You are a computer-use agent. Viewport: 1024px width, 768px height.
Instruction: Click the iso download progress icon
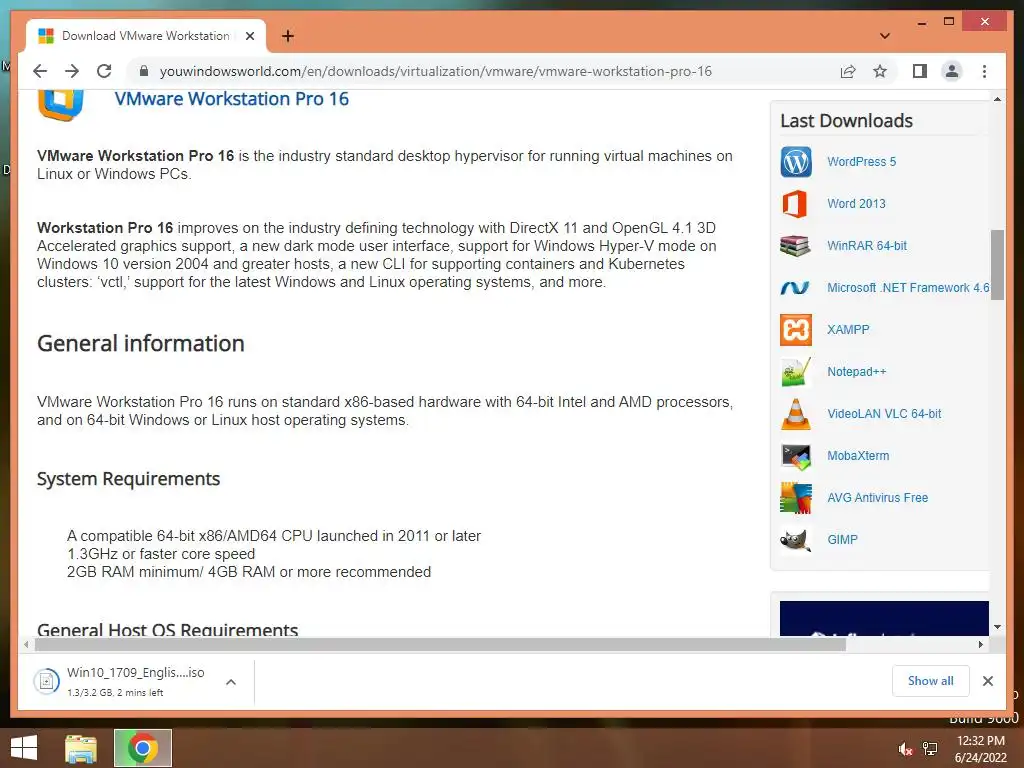[46, 682]
